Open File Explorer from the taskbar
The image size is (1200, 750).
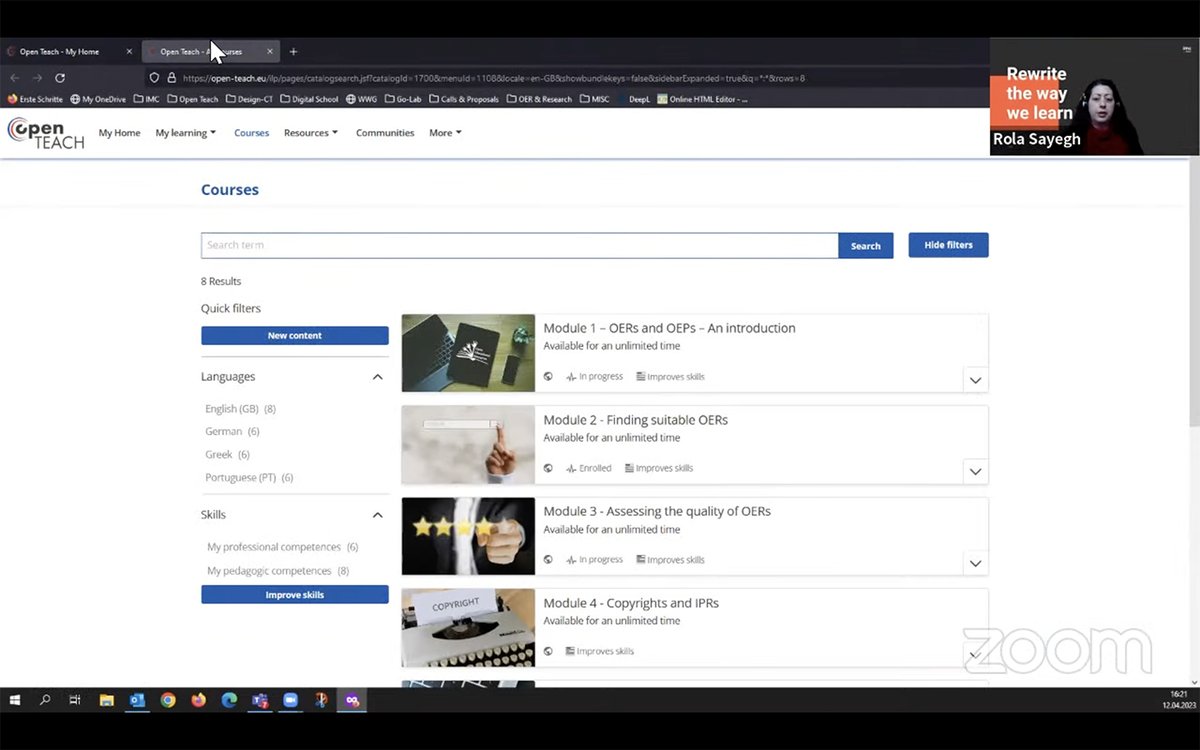106,700
